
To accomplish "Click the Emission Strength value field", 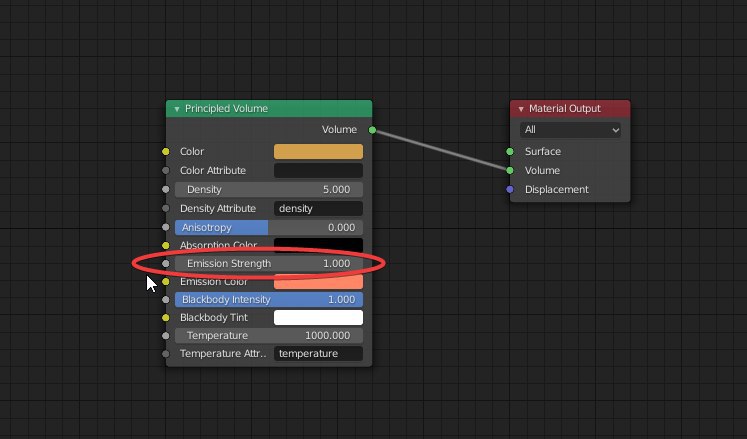I will coord(269,263).
